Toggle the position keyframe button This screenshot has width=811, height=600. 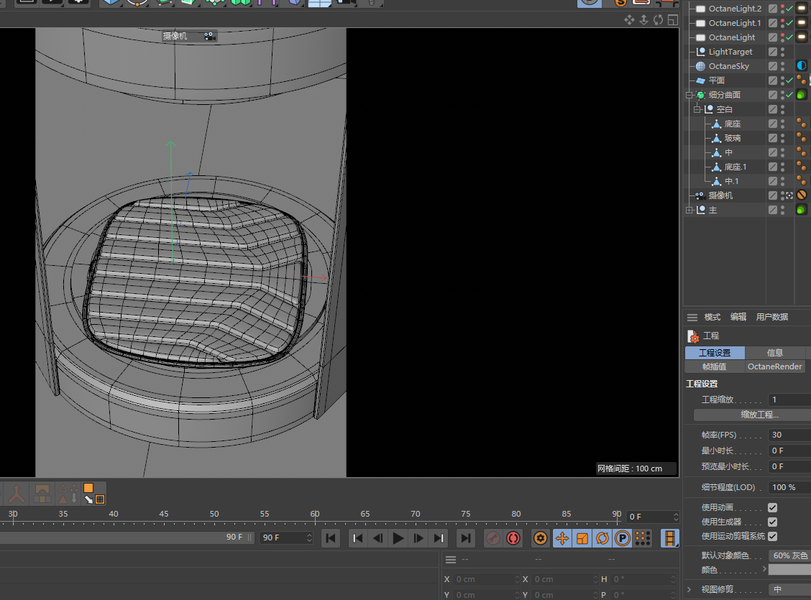562,538
